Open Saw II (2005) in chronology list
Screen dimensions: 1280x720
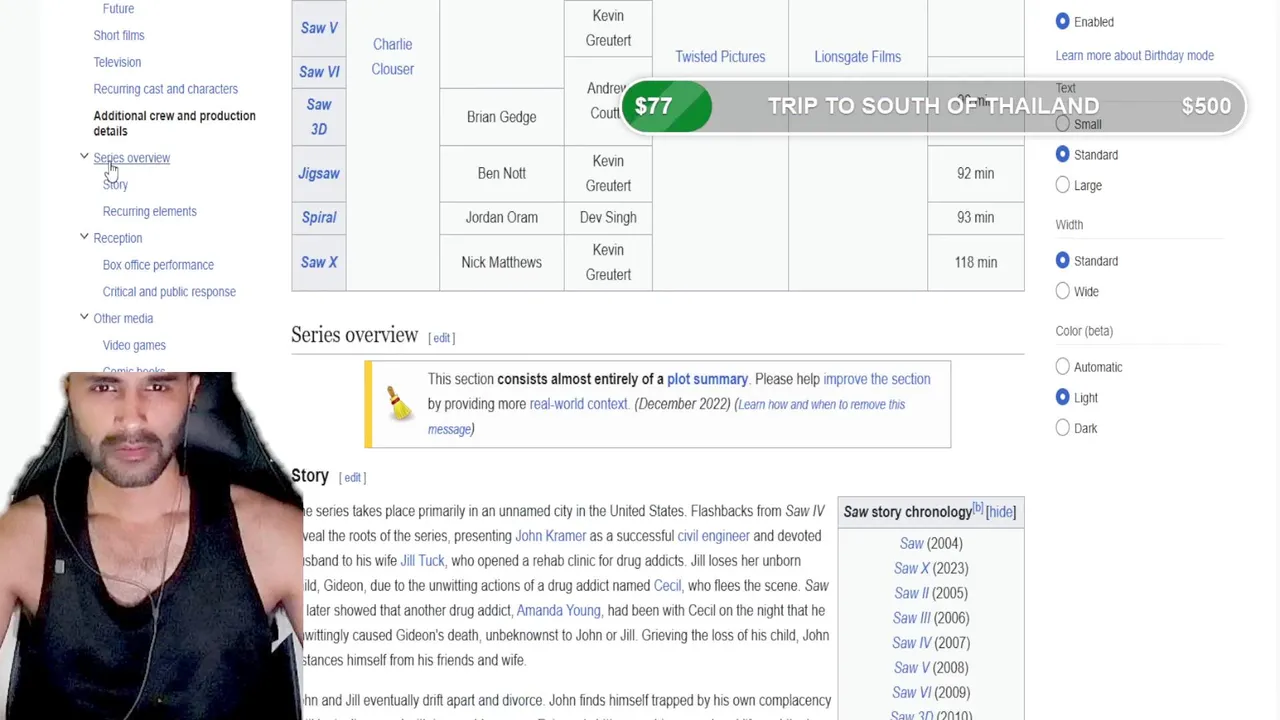[911, 593]
